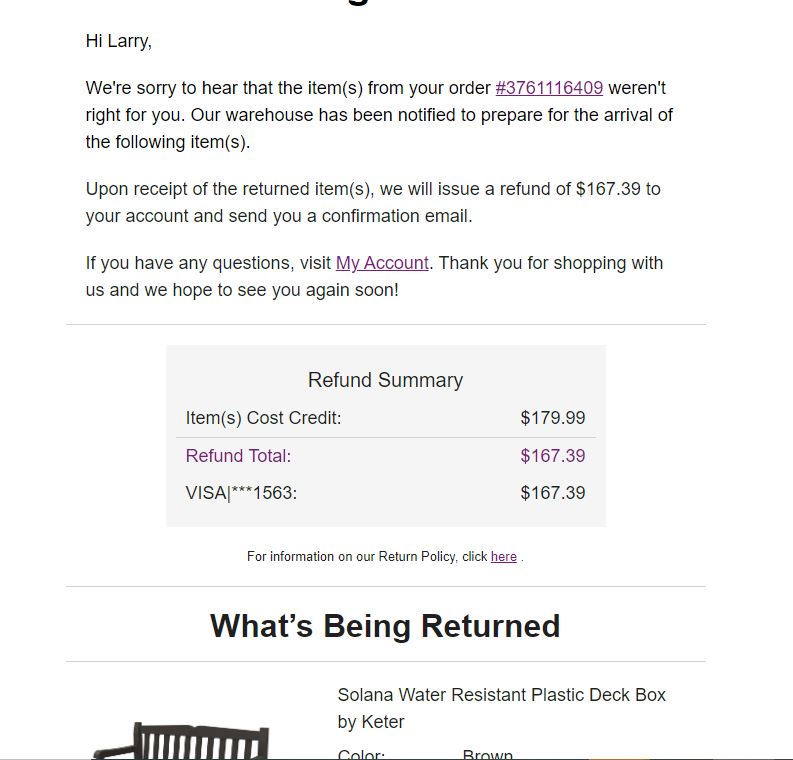Click 'Thank you for shopping with' text

coord(551,263)
